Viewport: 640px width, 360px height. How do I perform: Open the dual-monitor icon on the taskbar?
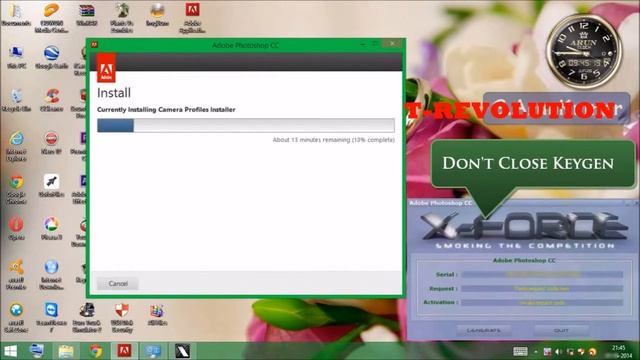tap(153, 351)
